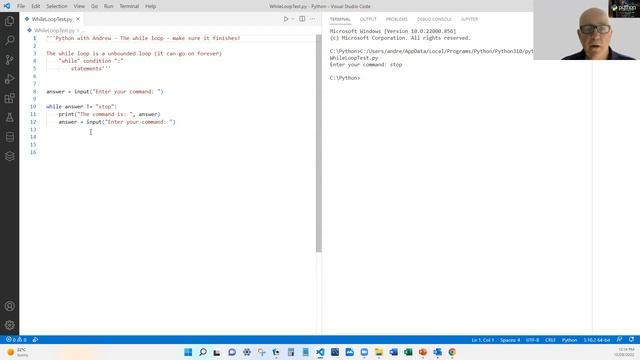Click Ln 1, Col 1 in status bar

(x=482, y=340)
